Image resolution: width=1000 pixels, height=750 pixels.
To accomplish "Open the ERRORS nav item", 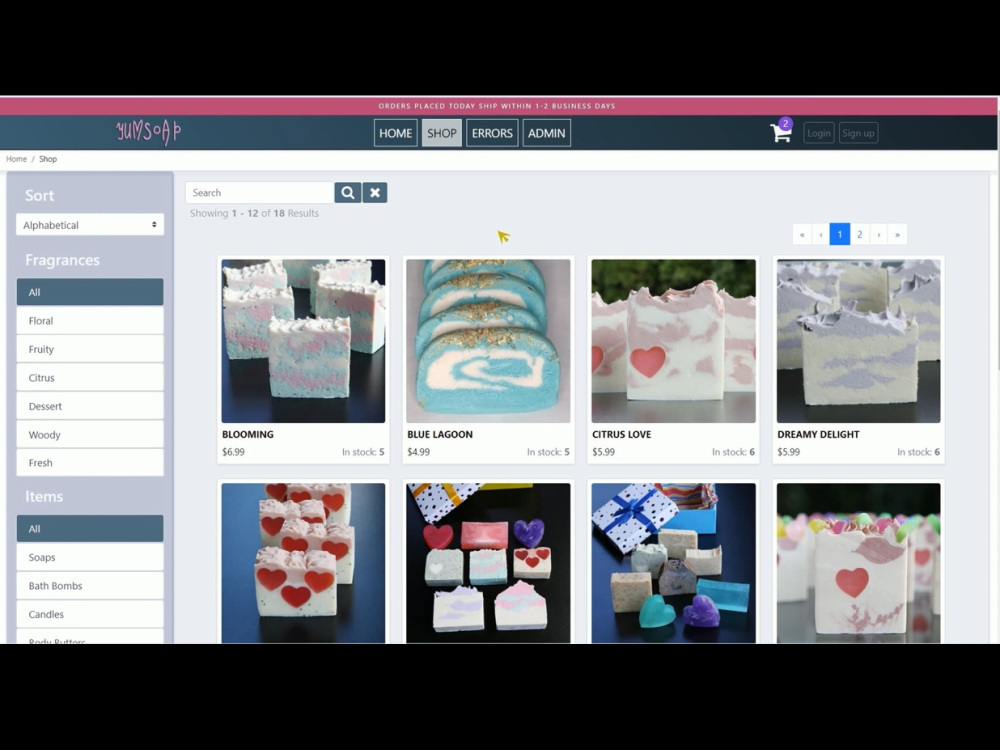I will tap(492, 133).
